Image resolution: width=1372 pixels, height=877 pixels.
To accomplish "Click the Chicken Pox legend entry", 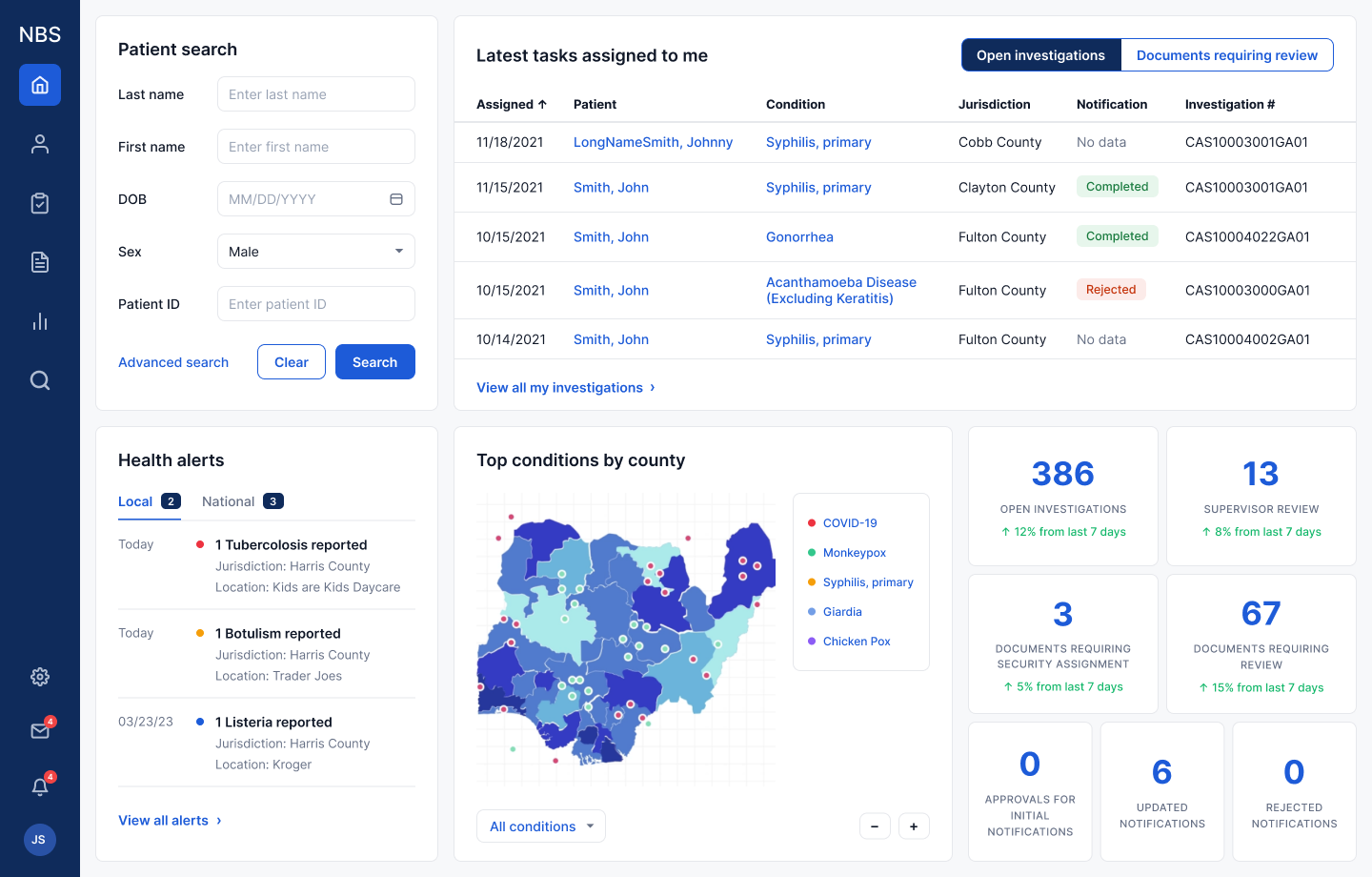I will 849,642.
